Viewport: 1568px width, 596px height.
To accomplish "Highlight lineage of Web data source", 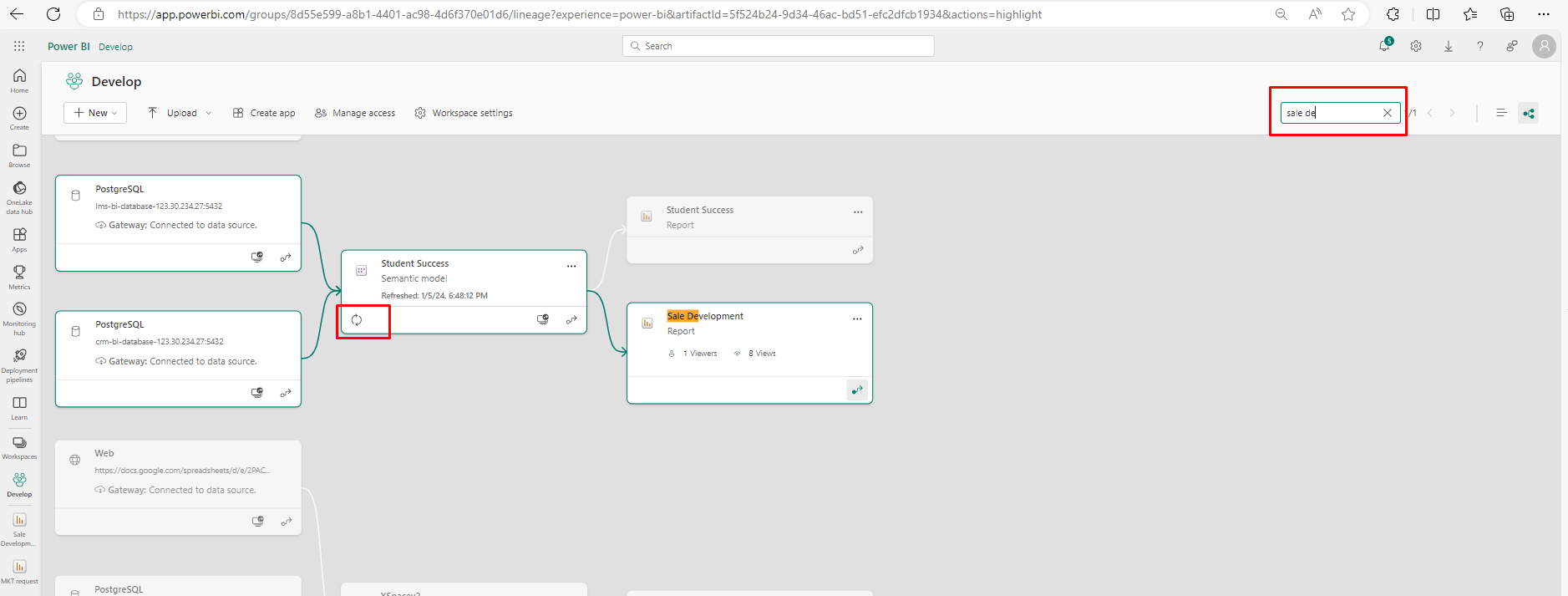I will pyautogui.click(x=287, y=522).
